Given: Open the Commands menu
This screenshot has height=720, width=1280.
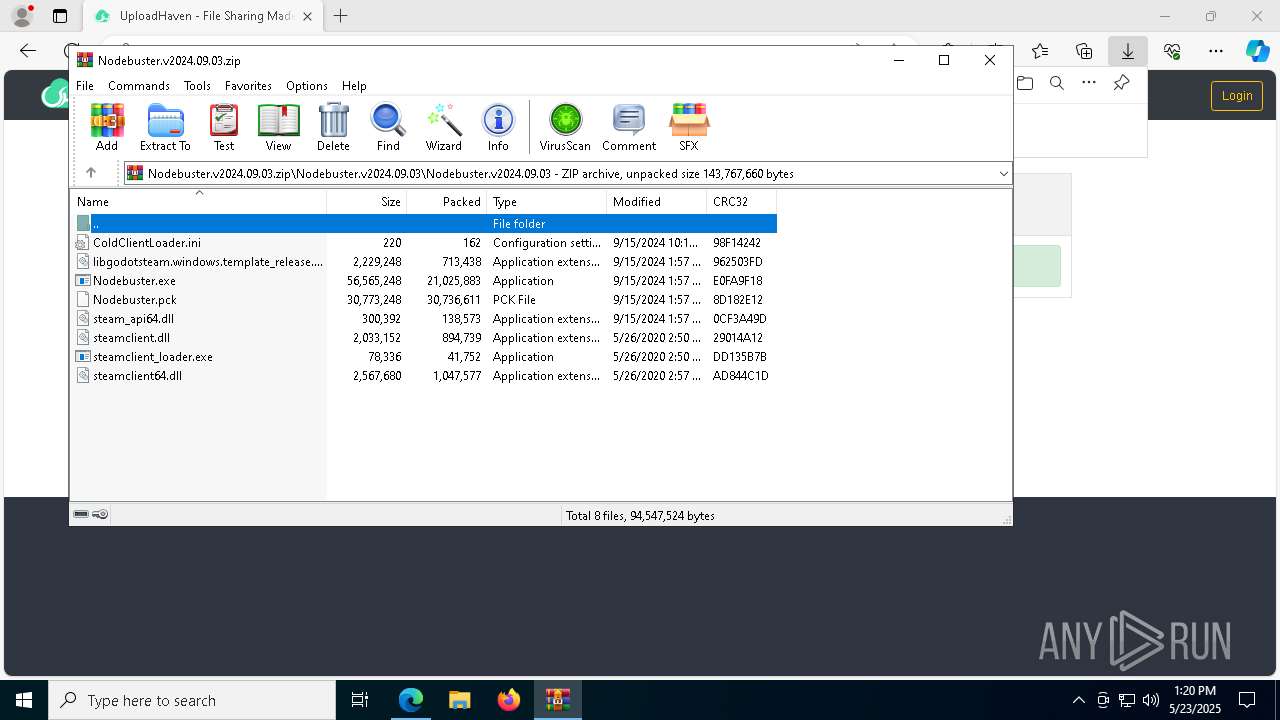Looking at the screenshot, I should (139, 86).
